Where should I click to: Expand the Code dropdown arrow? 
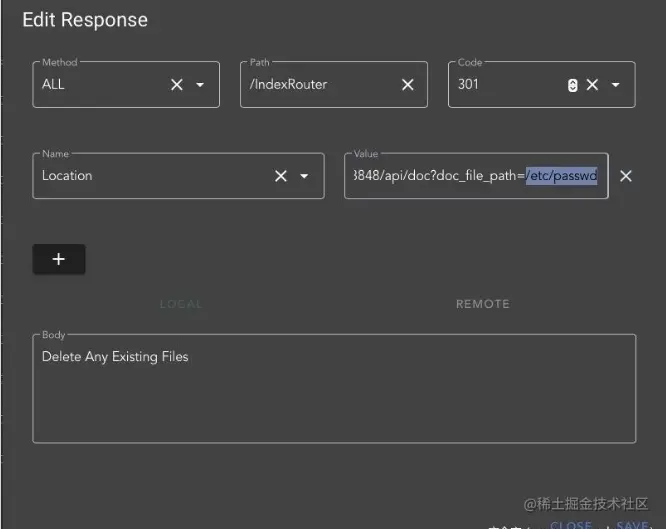pos(615,85)
